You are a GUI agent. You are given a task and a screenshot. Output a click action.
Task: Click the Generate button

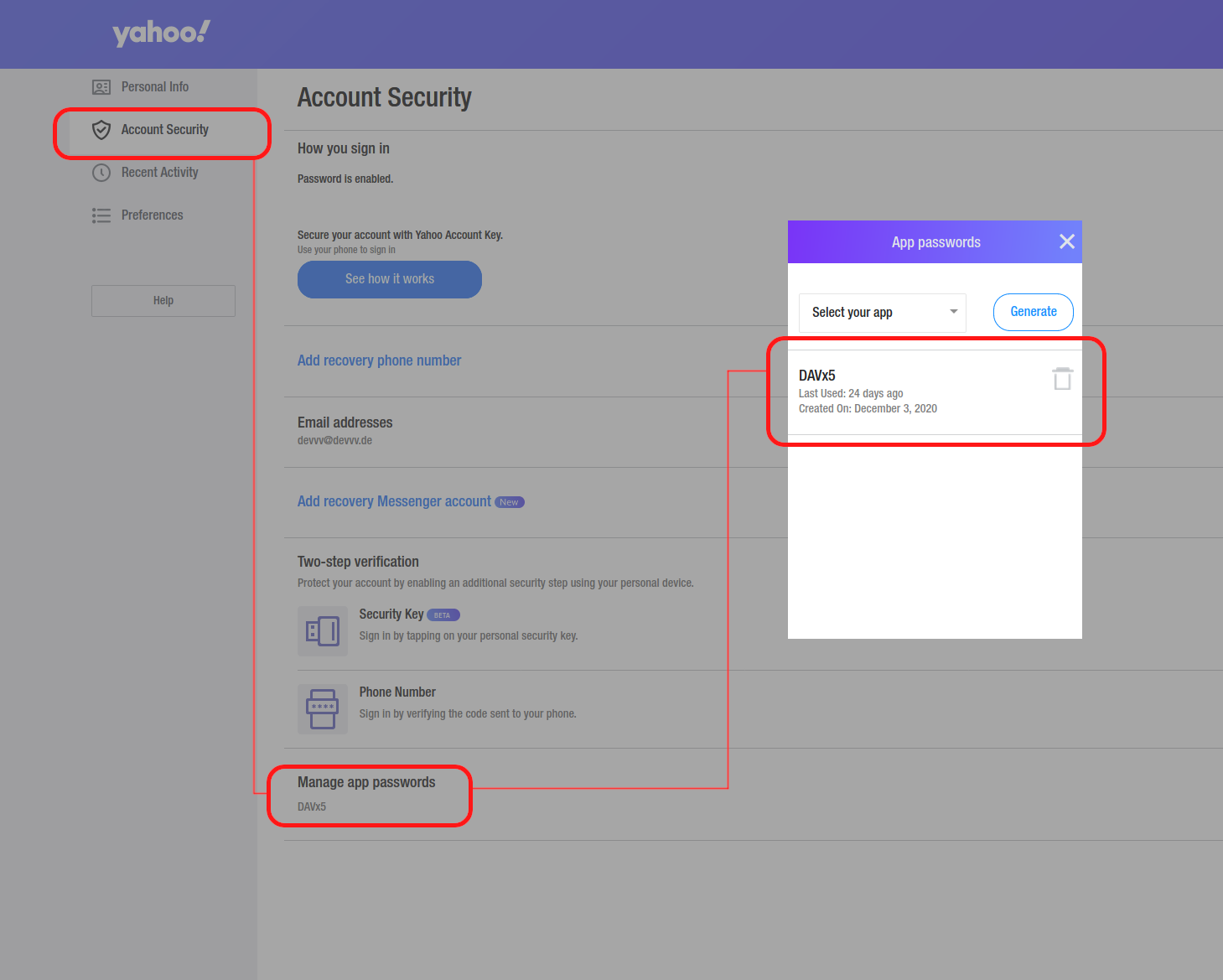click(1034, 312)
